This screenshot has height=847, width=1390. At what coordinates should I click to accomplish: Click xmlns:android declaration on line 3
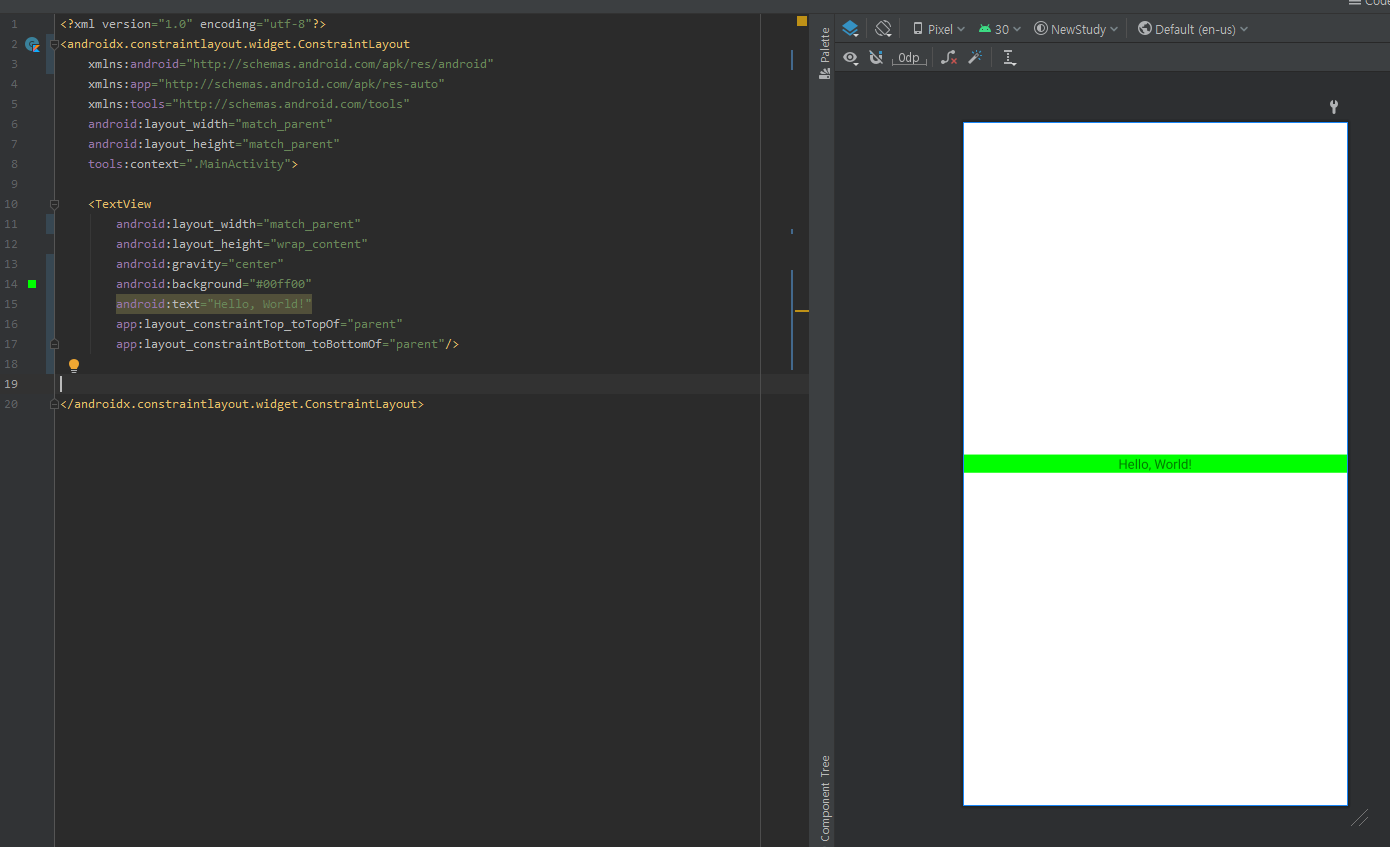point(291,64)
